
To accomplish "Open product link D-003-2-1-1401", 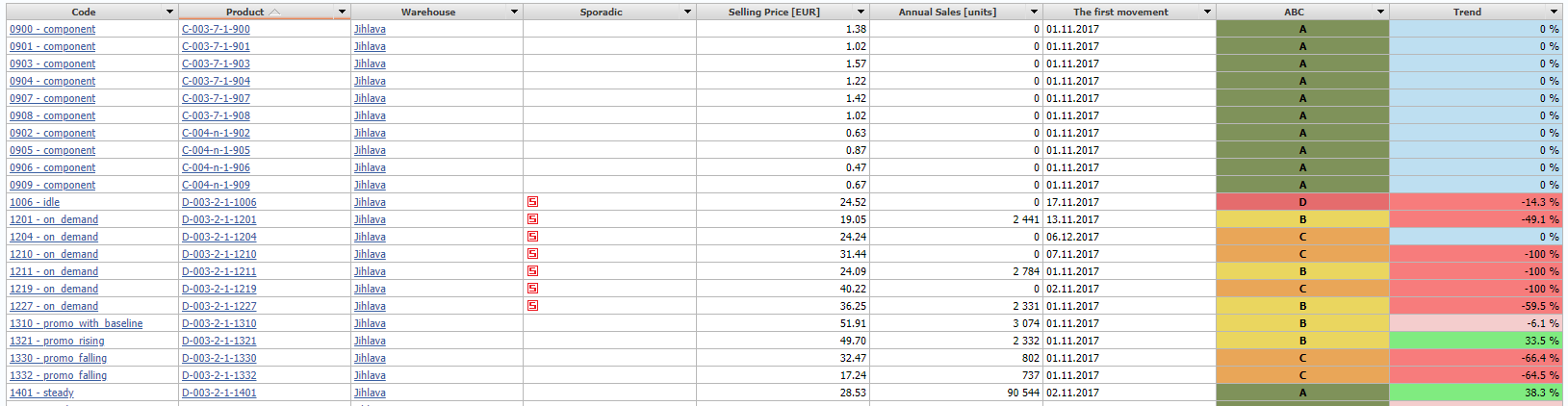I will point(218,393).
